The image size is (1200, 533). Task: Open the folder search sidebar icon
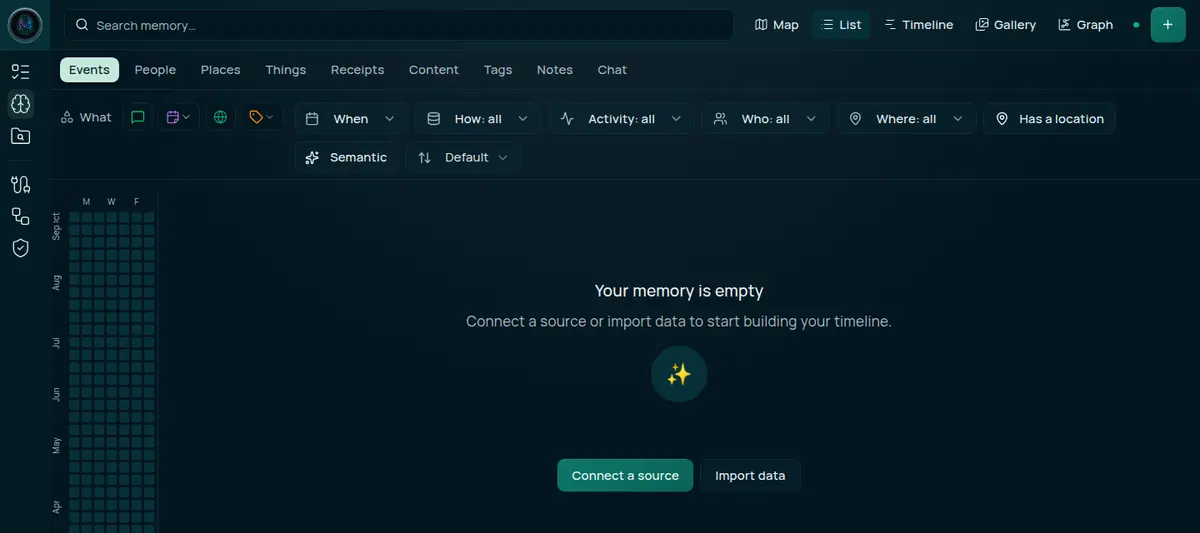click(21, 136)
